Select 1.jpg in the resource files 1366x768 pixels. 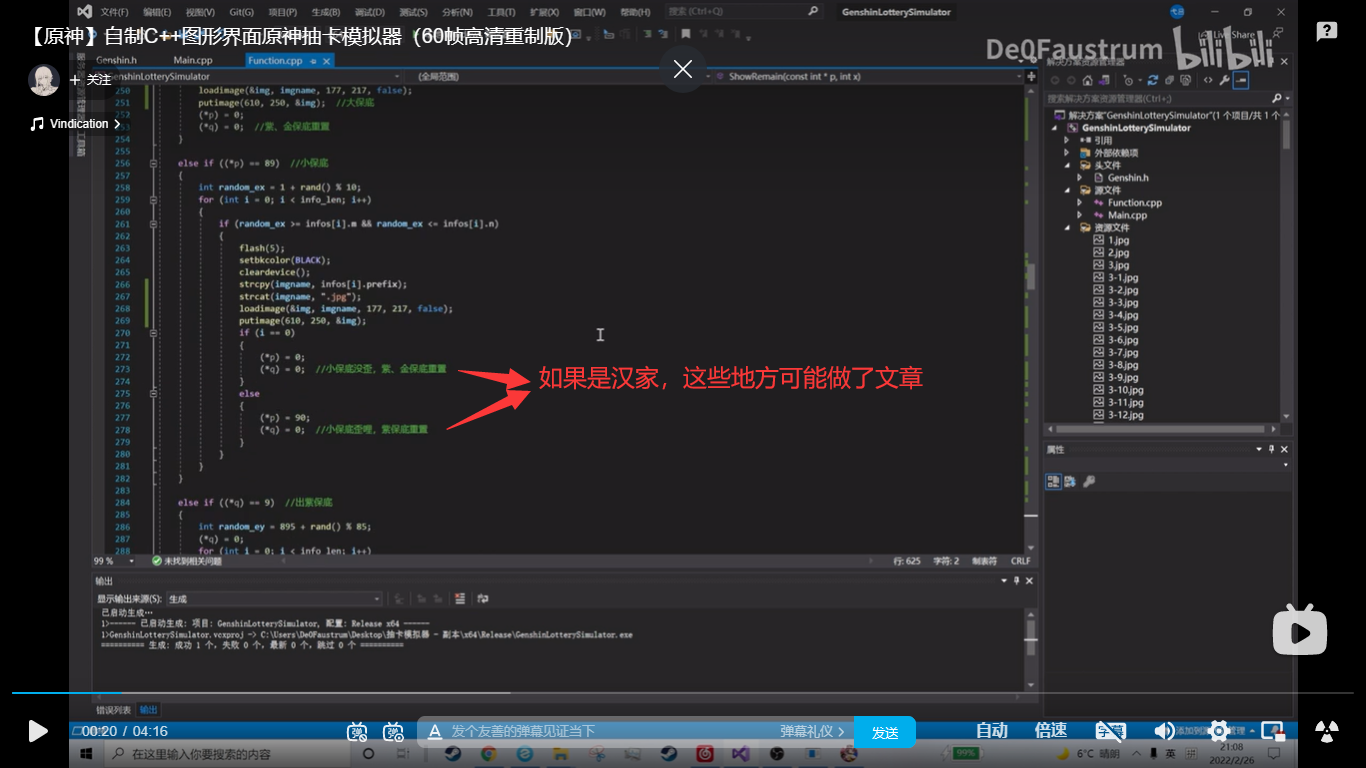[x=1118, y=240]
